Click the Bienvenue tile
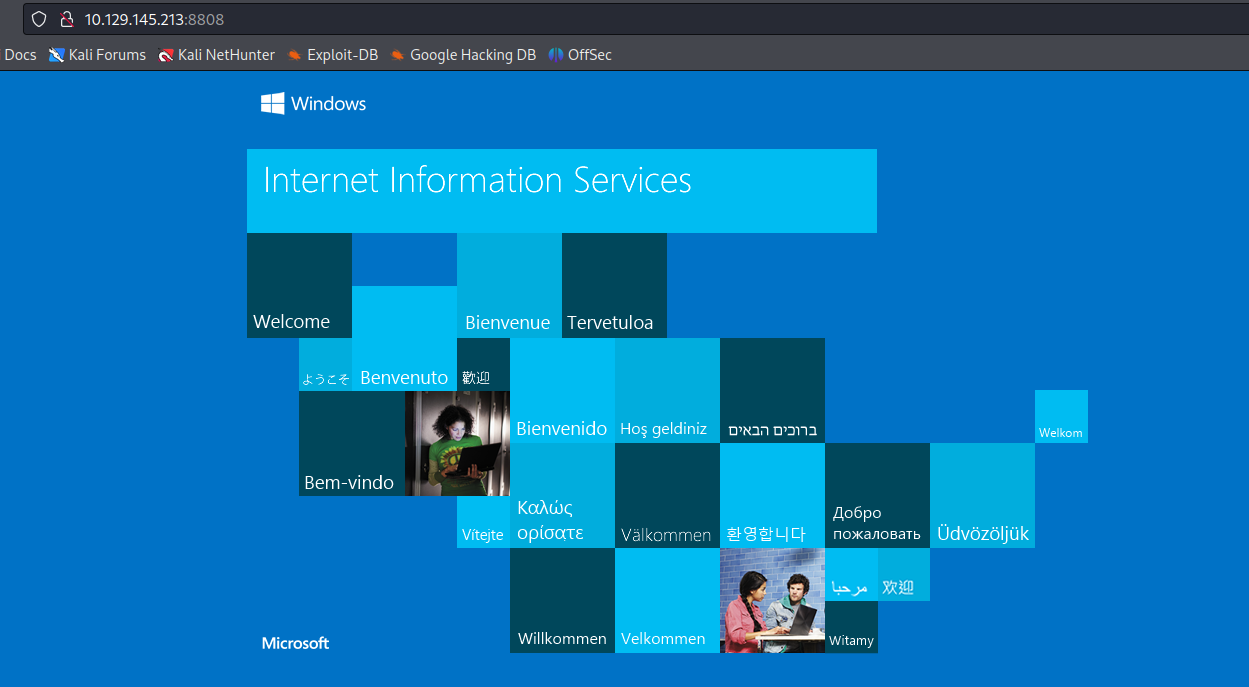 (509, 285)
